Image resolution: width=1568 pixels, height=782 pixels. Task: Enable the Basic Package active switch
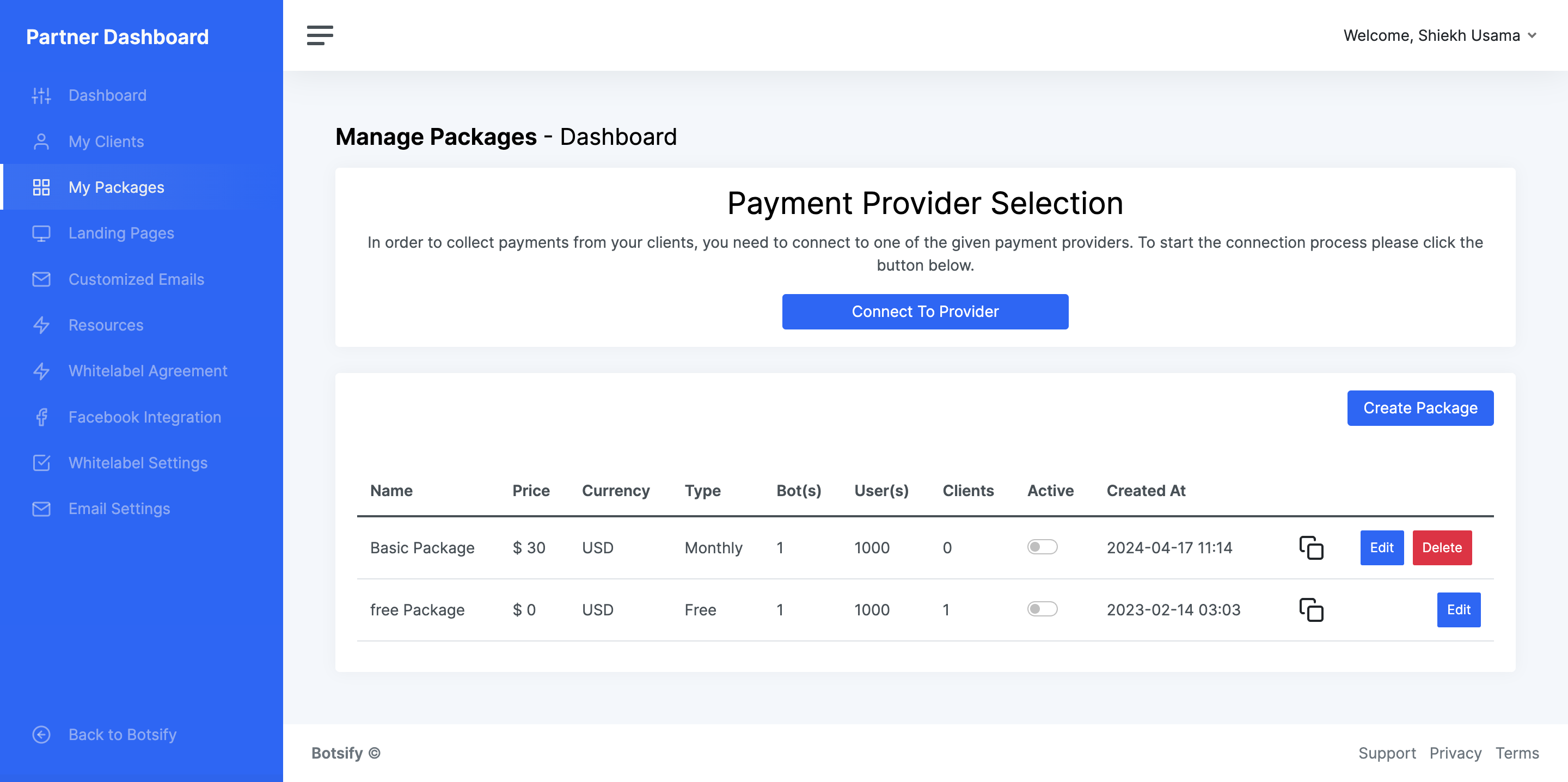coord(1042,547)
